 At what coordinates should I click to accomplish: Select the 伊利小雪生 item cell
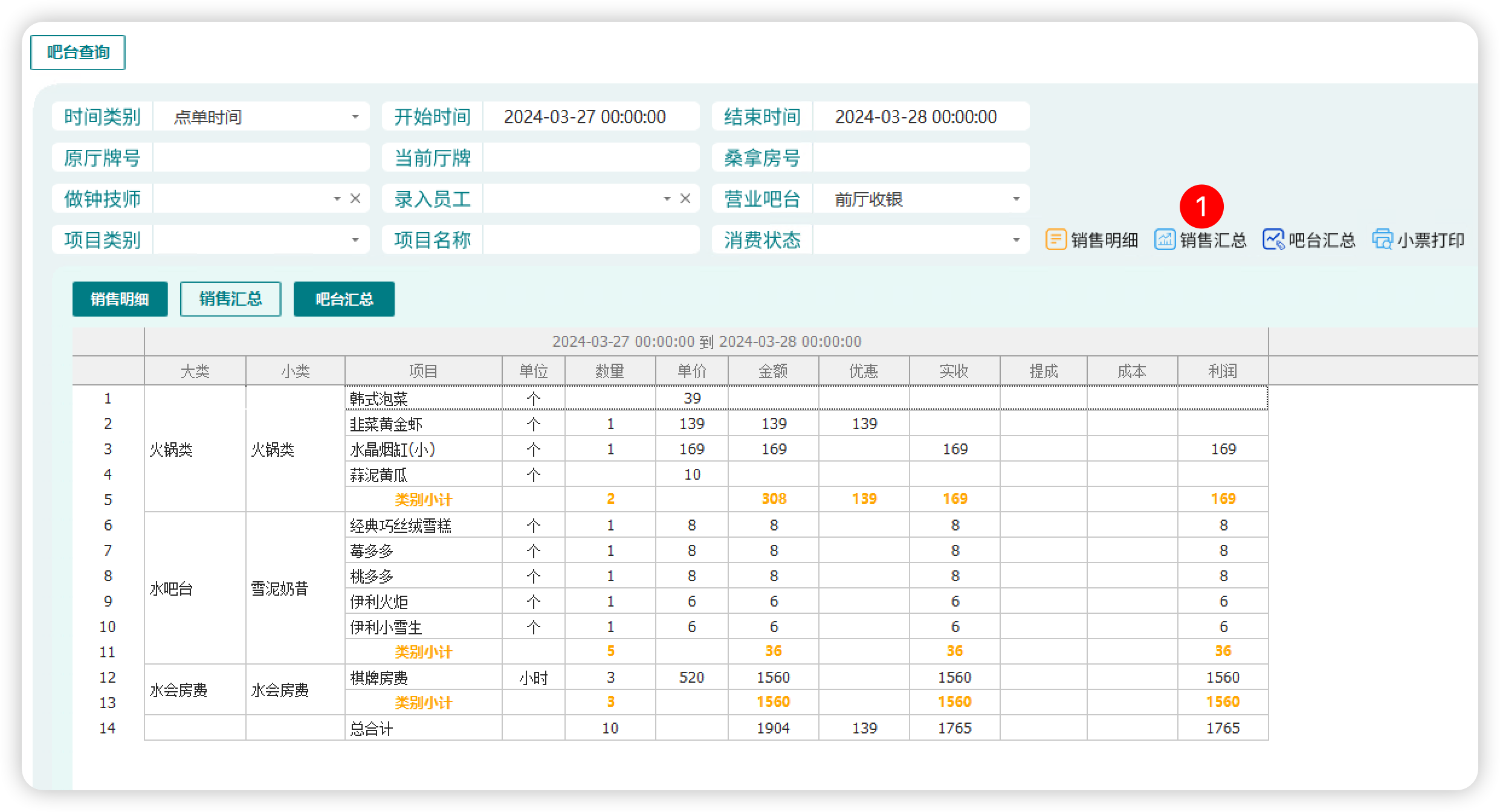point(424,627)
